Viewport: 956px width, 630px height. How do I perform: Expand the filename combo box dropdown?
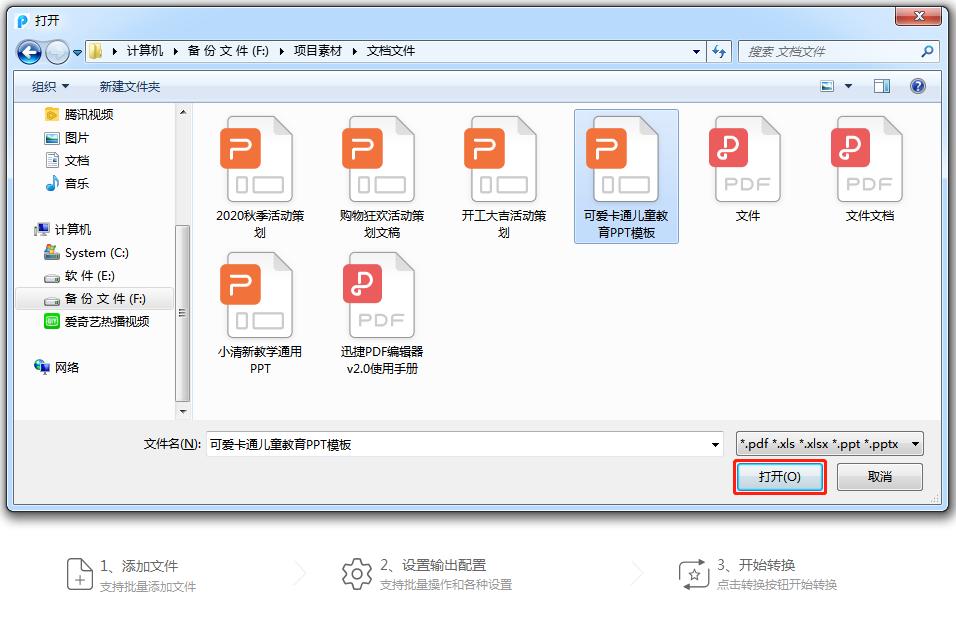click(x=714, y=443)
